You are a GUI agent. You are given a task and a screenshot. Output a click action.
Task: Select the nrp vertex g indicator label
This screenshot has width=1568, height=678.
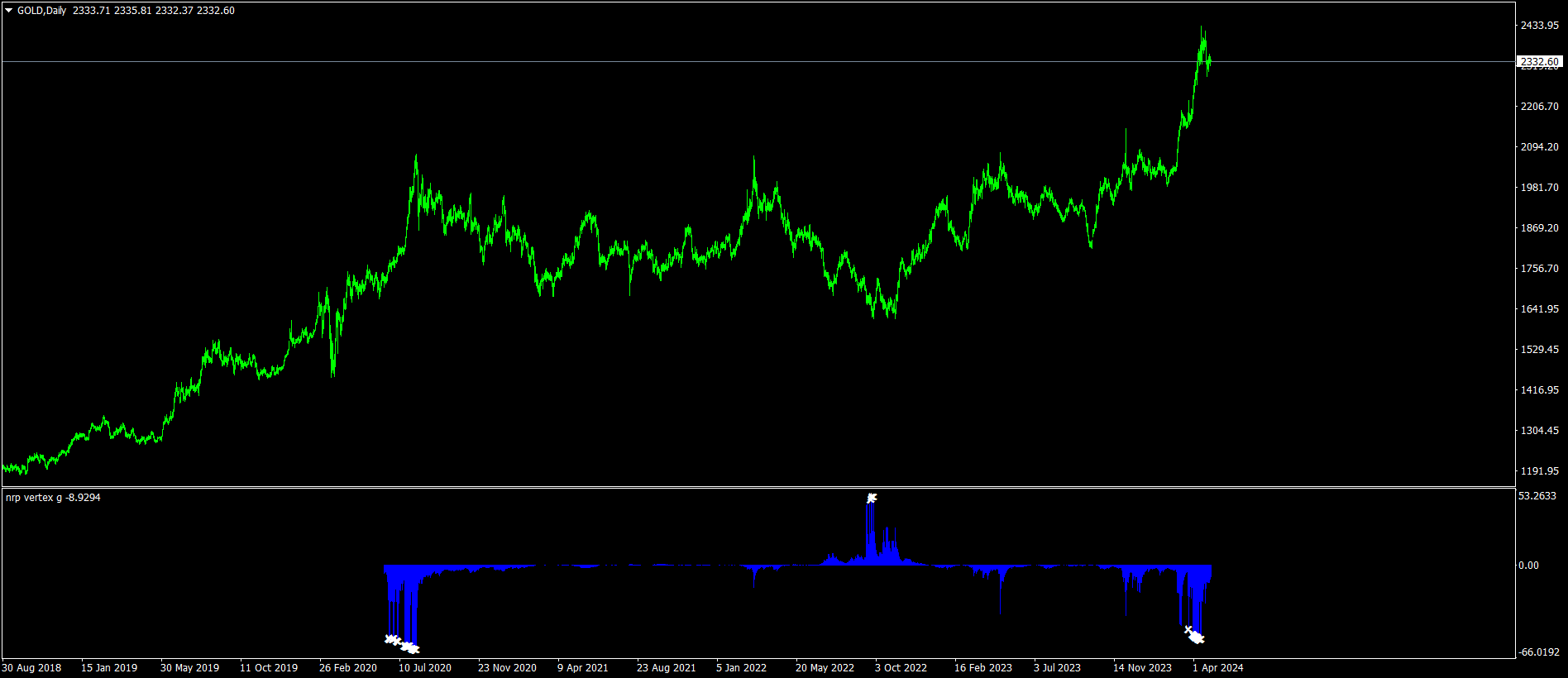[x=34, y=498]
